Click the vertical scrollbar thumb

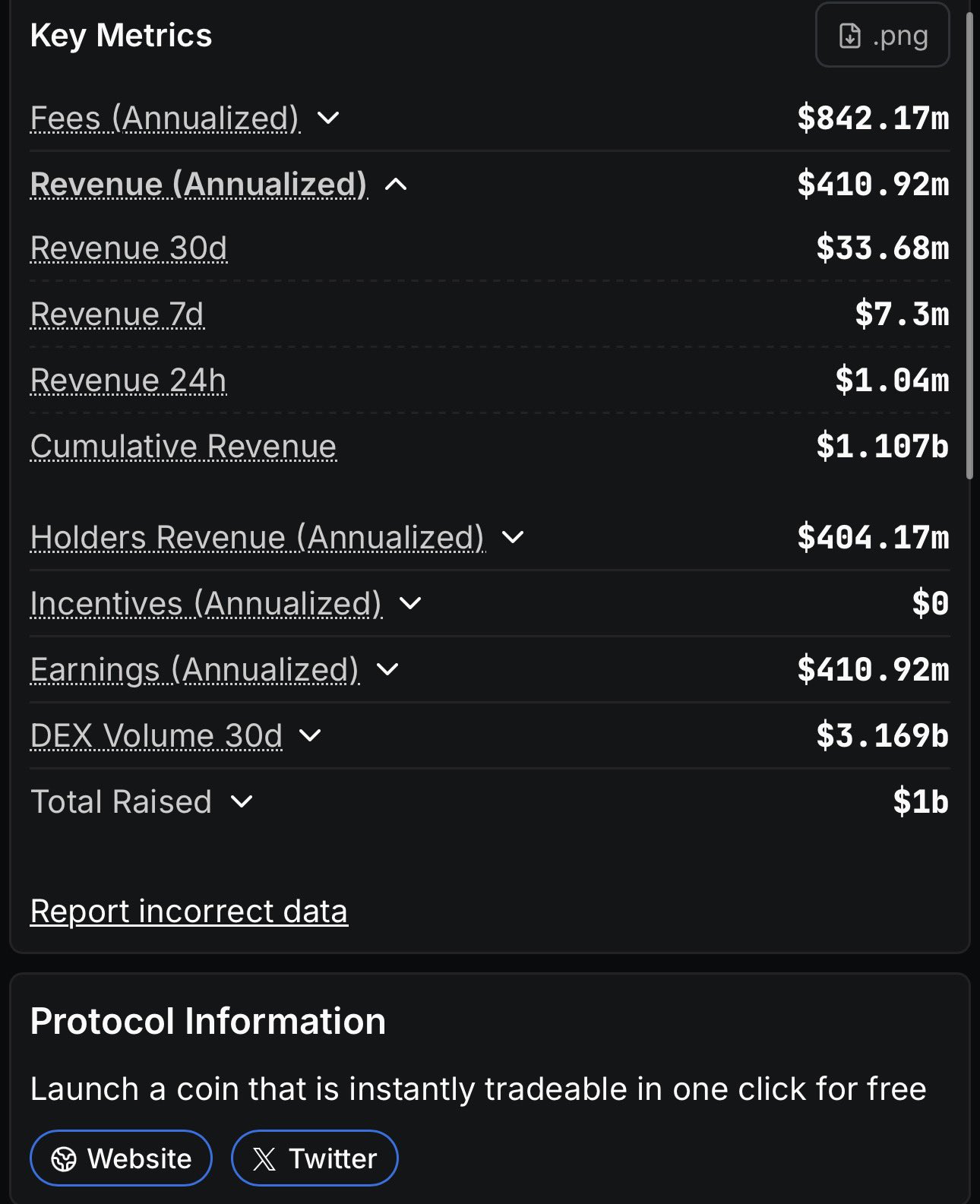(969, 243)
